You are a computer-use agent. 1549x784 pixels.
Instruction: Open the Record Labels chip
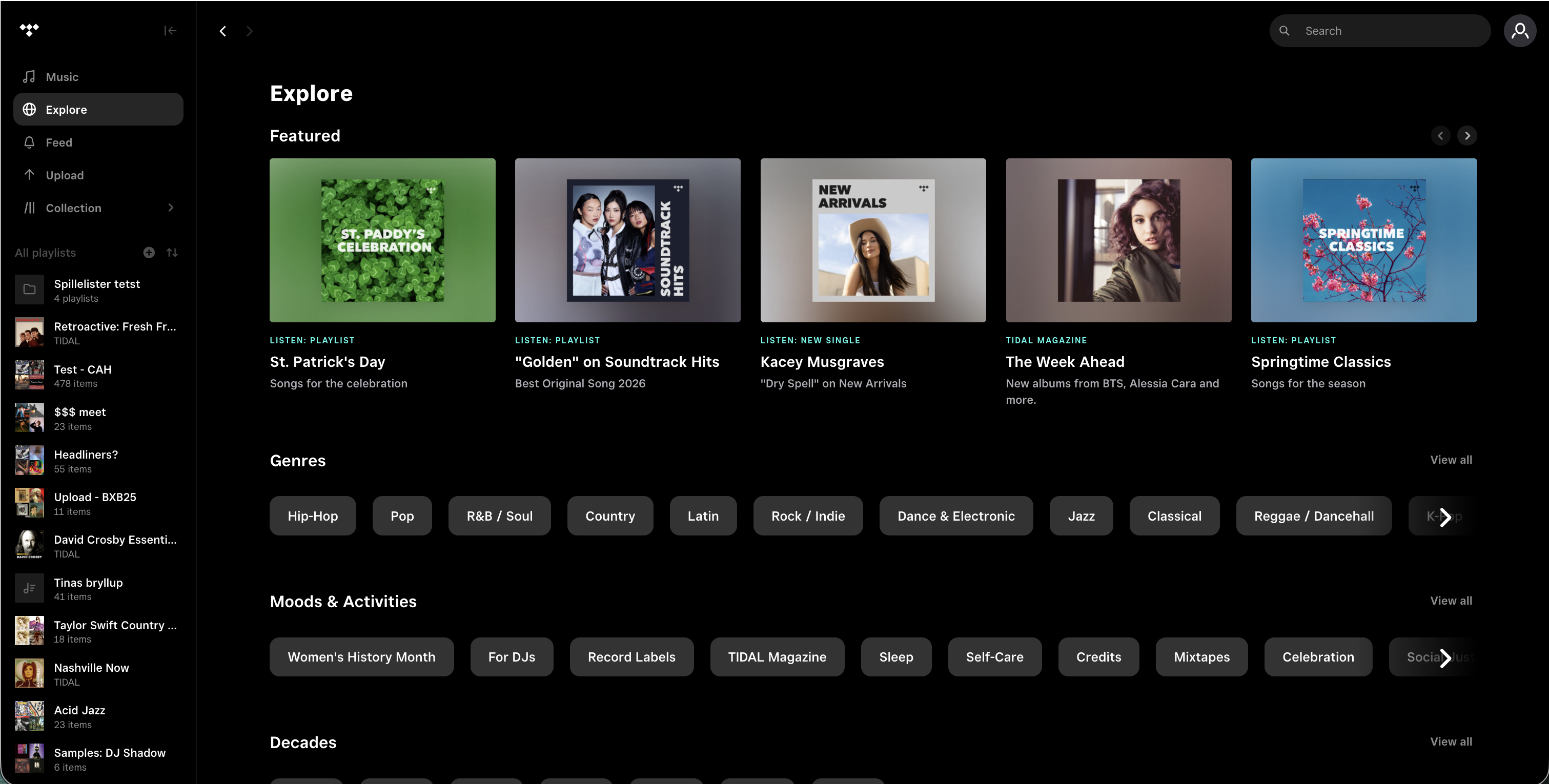[x=631, y=657]
